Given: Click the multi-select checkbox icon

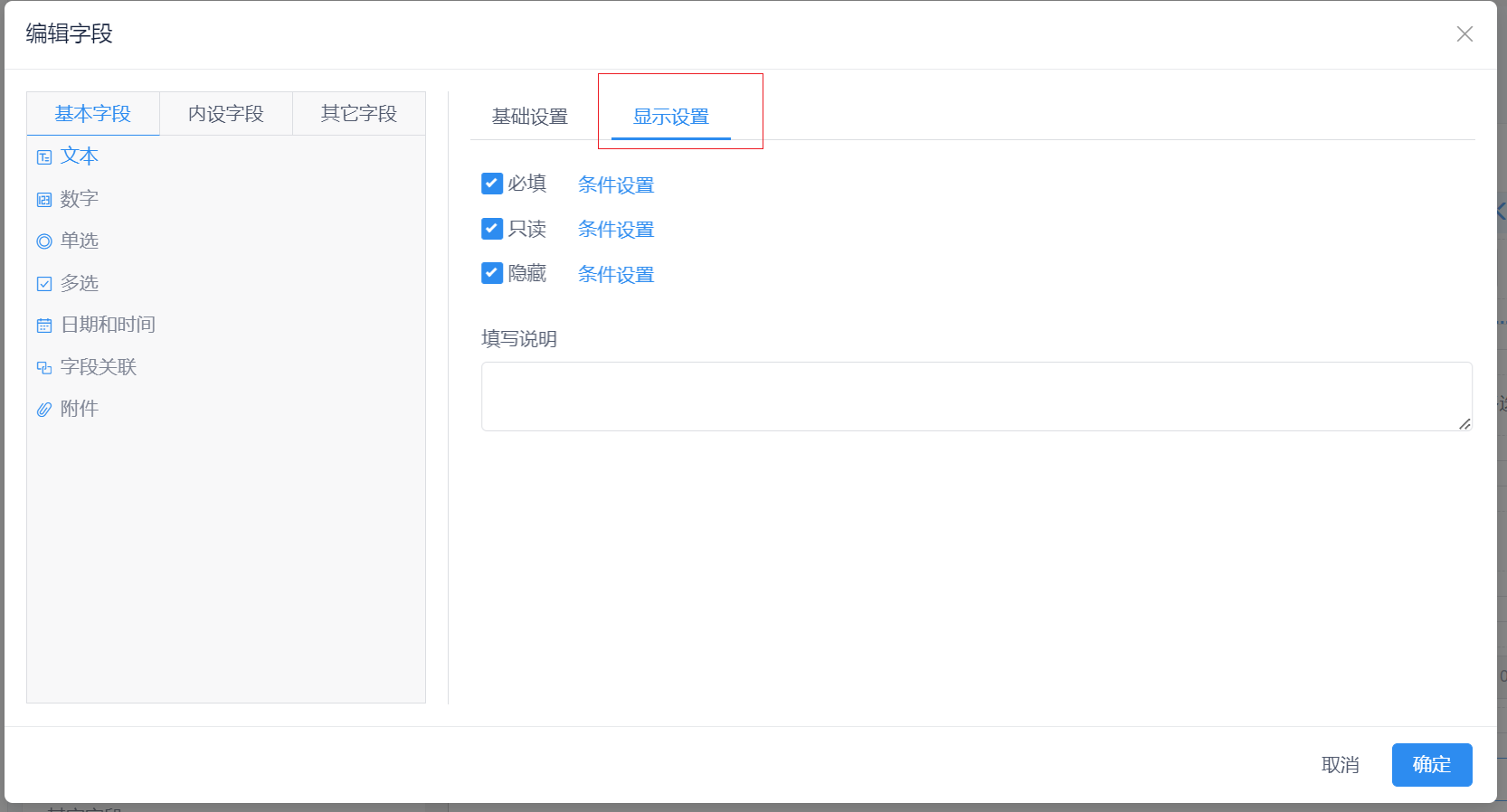Looking at the screenshot, I should click(44, 284).
